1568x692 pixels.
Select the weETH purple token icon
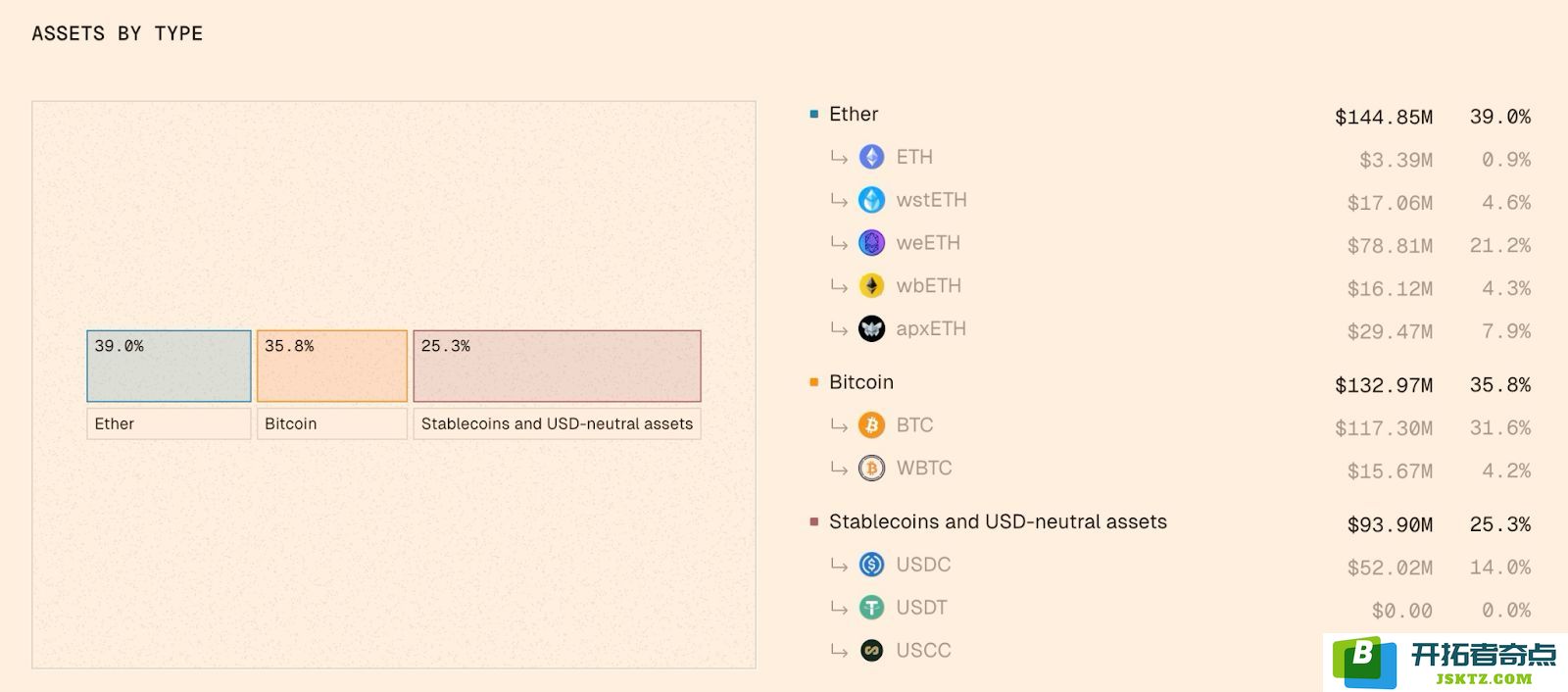coord(871,243)
